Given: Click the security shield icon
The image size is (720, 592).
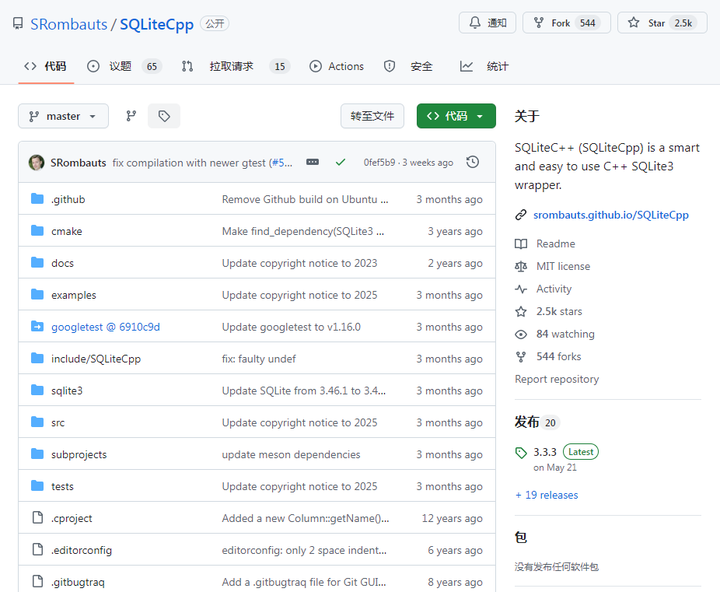Looking at the screenshot, I should (x=389, y=66).
